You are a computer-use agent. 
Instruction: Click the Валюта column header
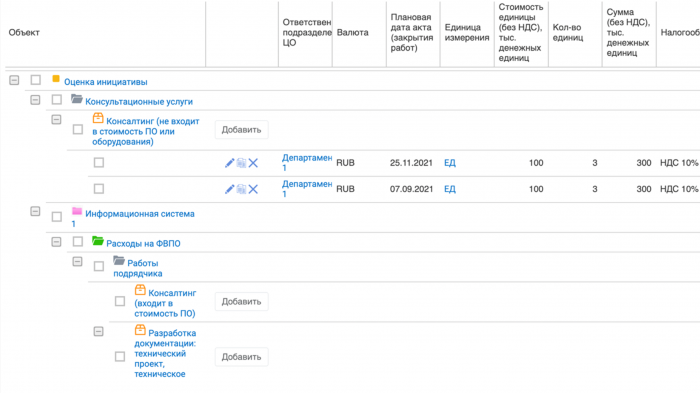[353, 33]
